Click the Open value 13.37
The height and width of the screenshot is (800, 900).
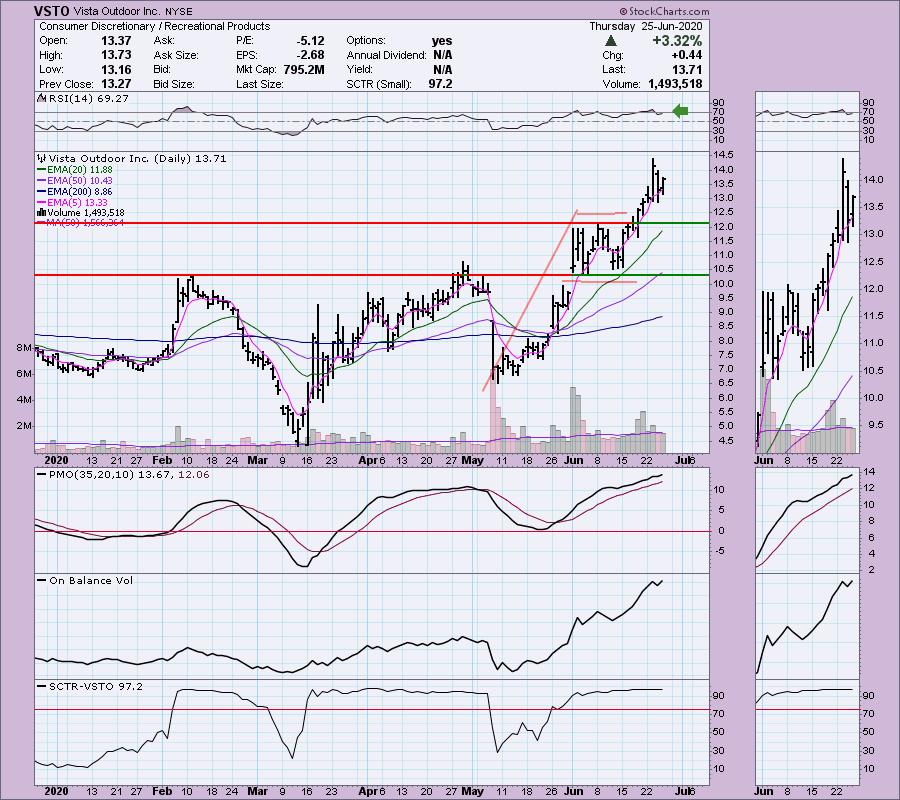(116, 41)
